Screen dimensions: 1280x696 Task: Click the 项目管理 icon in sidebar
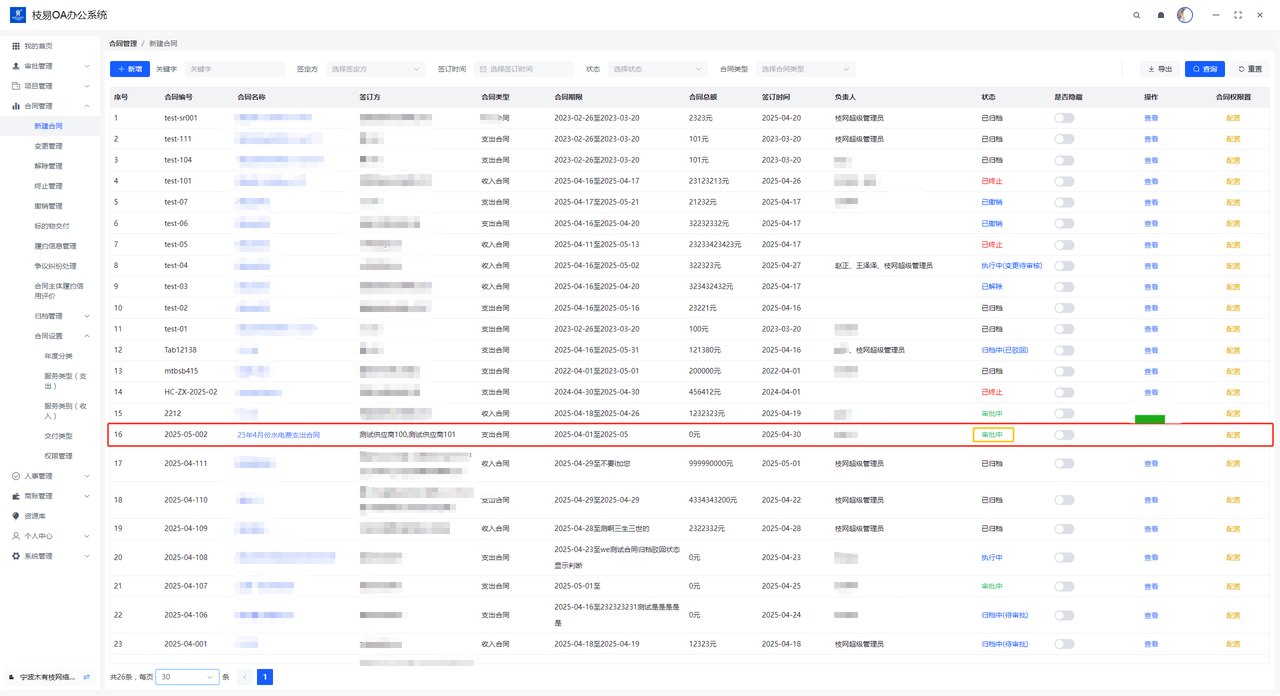16,86
